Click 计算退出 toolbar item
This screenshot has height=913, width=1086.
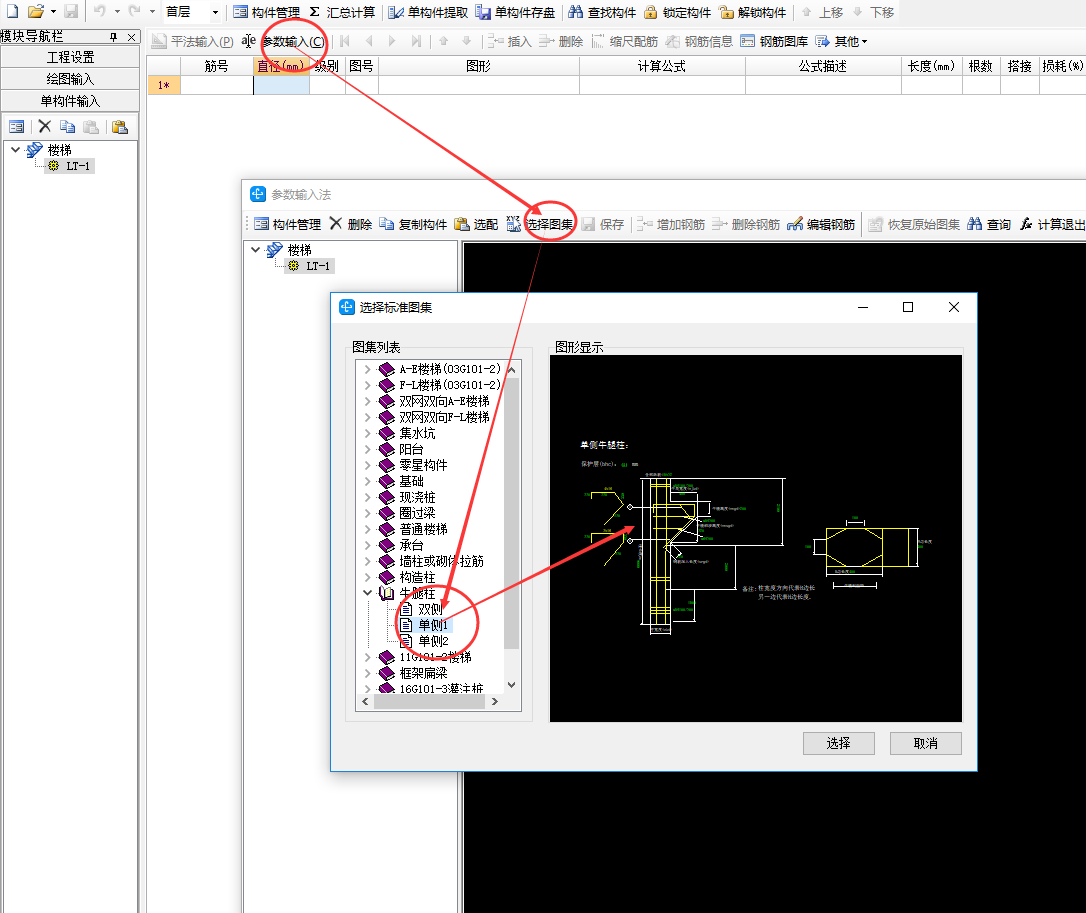(x=1052, y=224)
